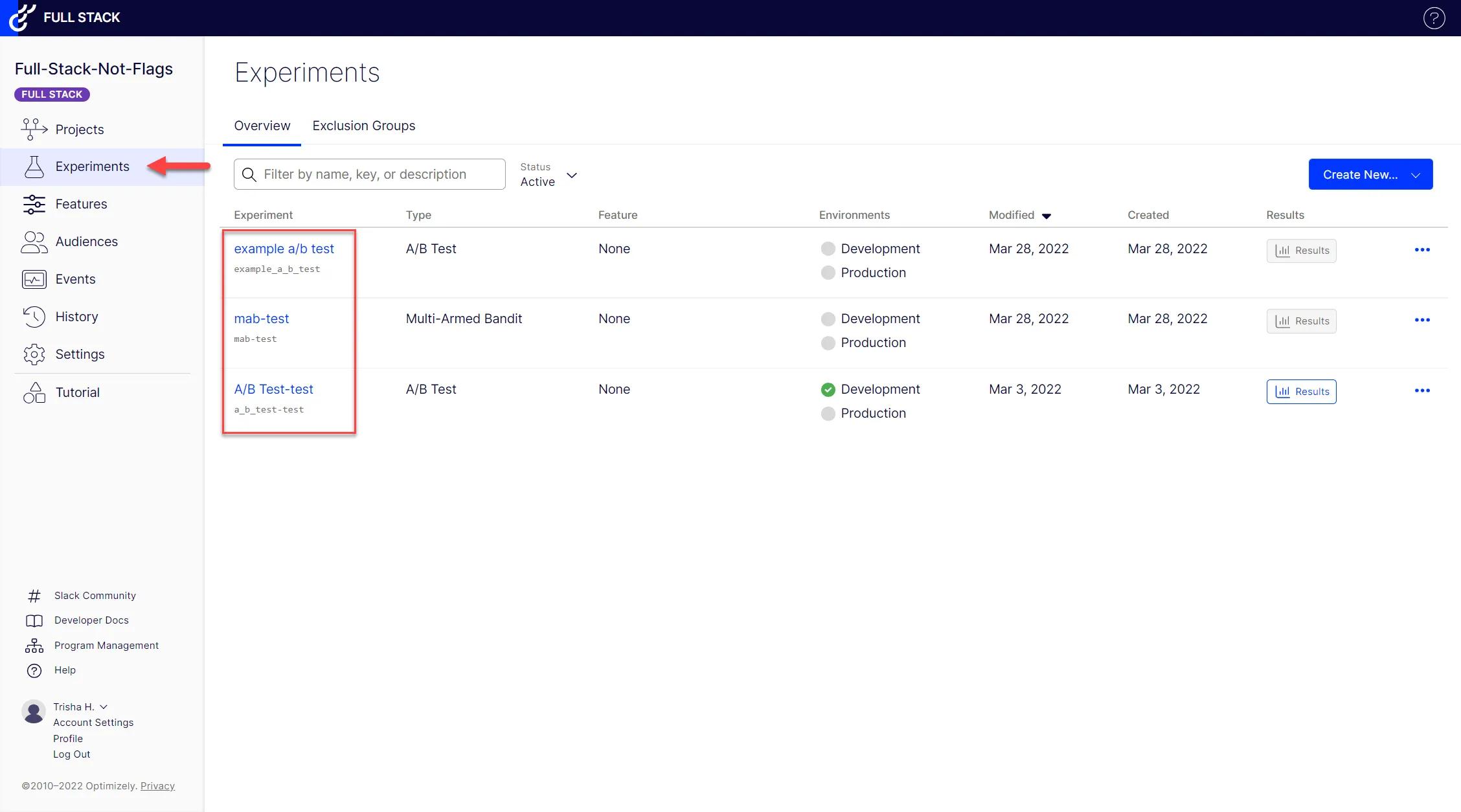Expand the Create New... dropdown button
The height and width of the screenshot is (812, 1461).
(x=1370, y=174)
